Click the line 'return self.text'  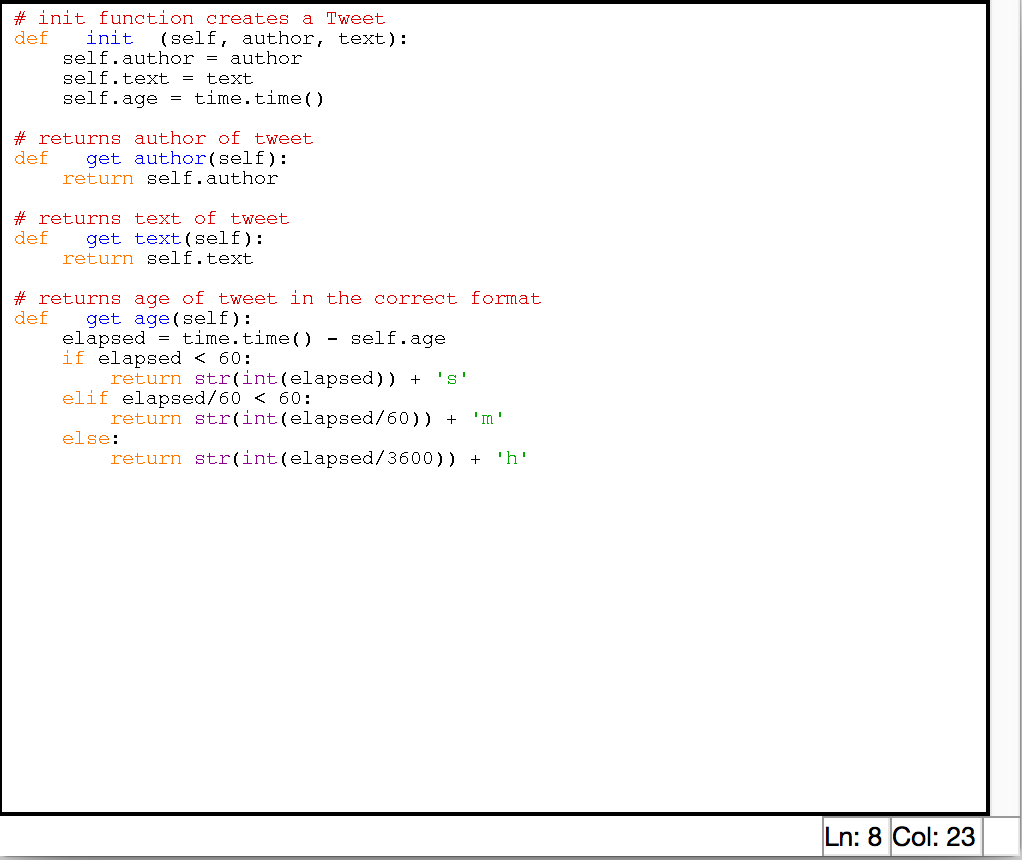[158, 259]
